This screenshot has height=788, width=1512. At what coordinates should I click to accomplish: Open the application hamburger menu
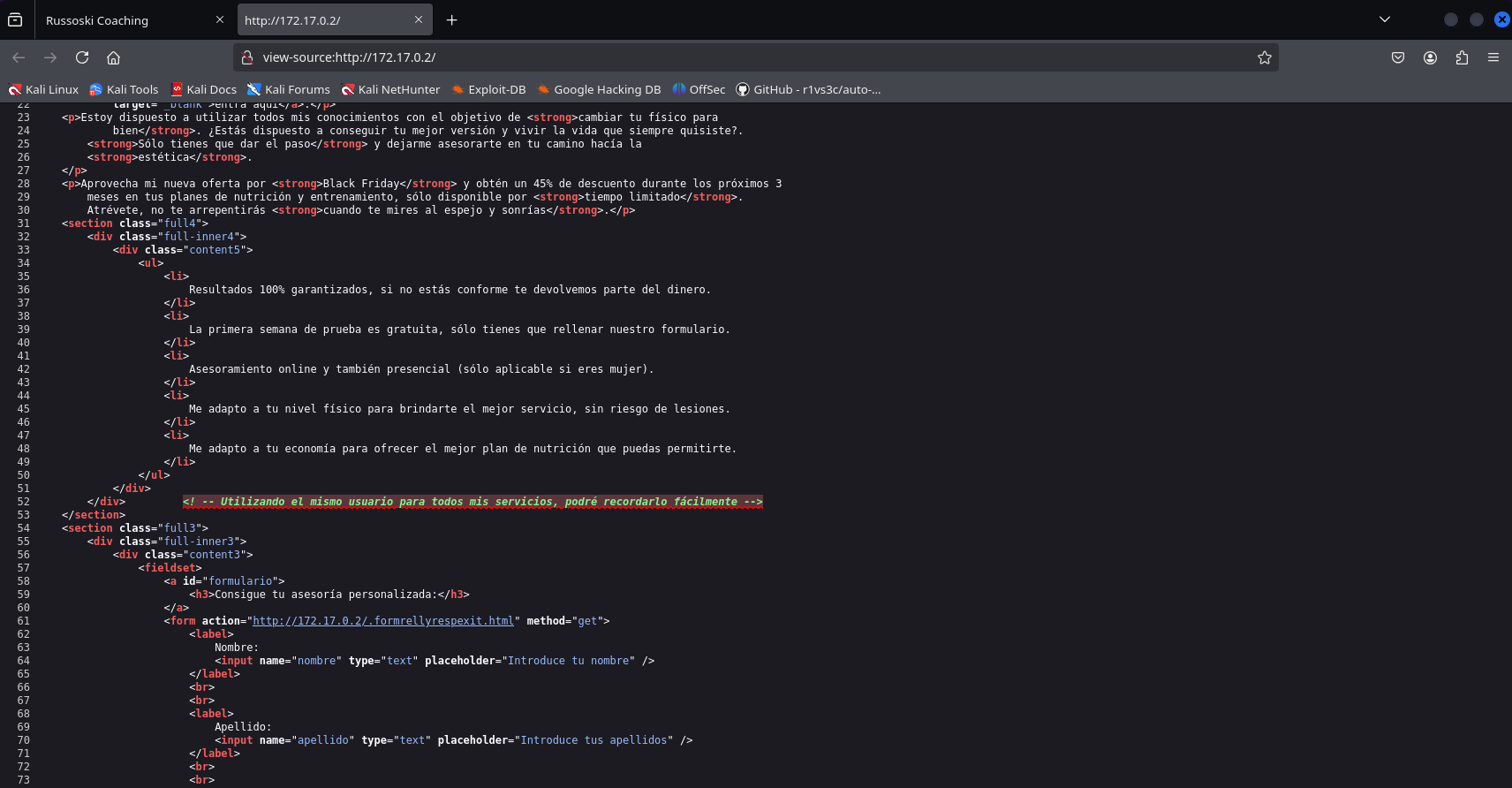(x=1493, y=57)
